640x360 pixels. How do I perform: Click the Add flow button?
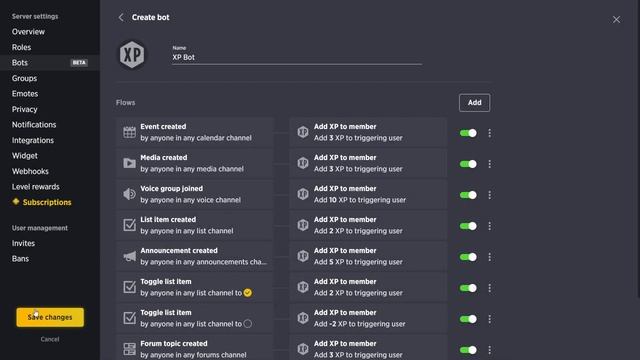474,102
